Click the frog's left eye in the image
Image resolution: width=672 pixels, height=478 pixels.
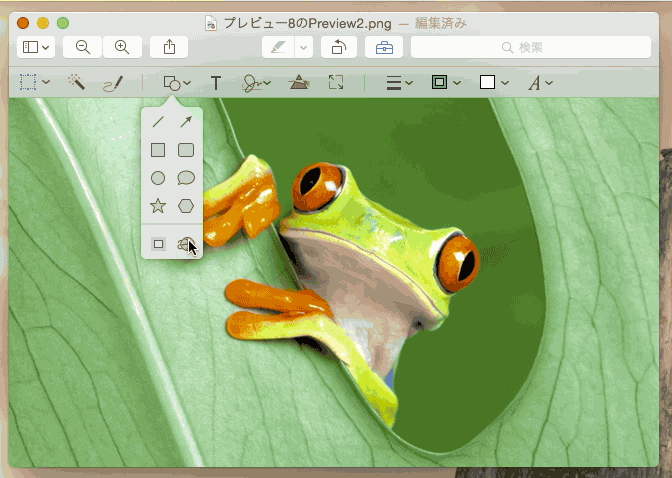(x=317, y=187)
